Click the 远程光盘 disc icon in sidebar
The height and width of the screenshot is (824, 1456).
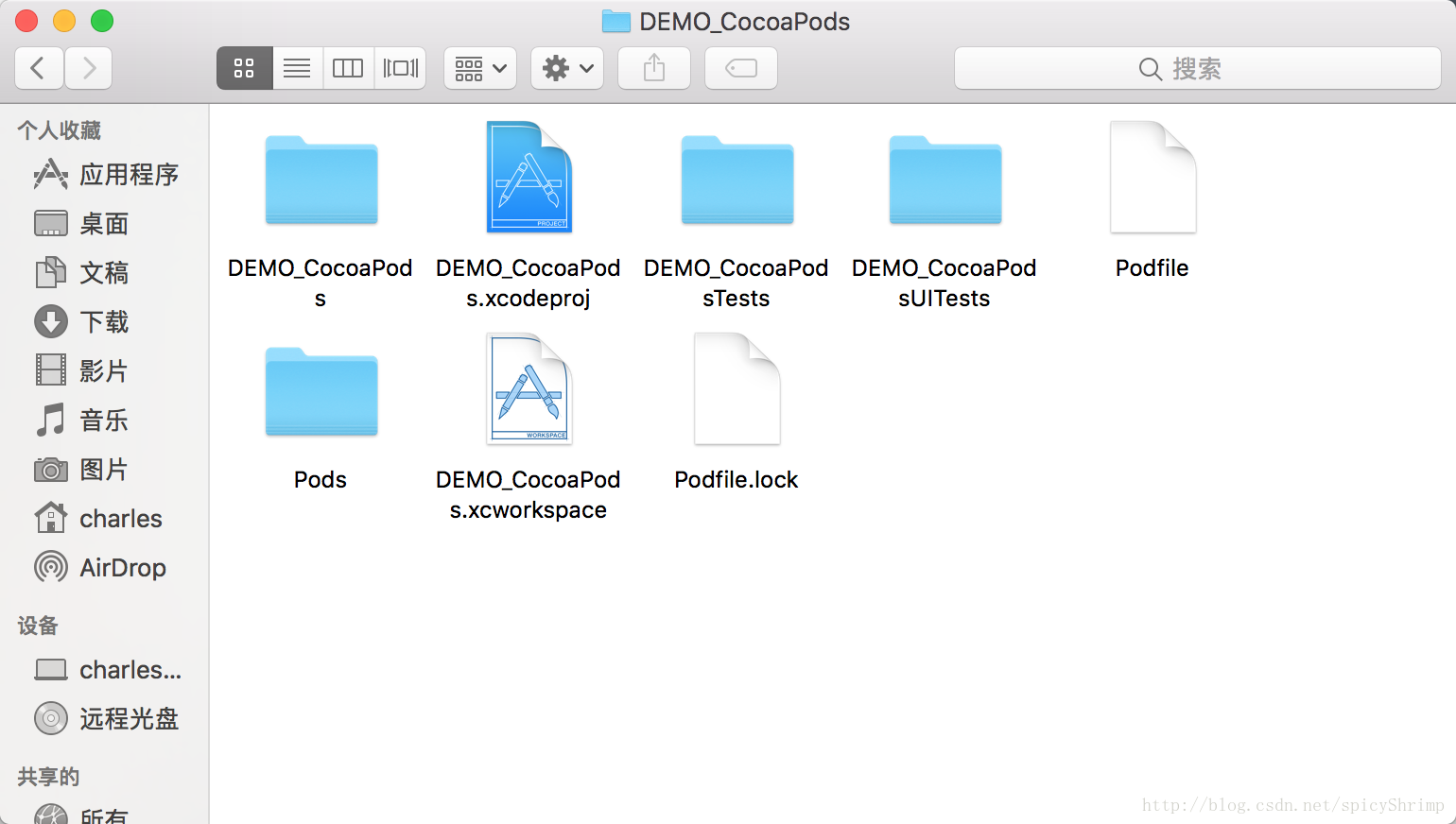51,719
